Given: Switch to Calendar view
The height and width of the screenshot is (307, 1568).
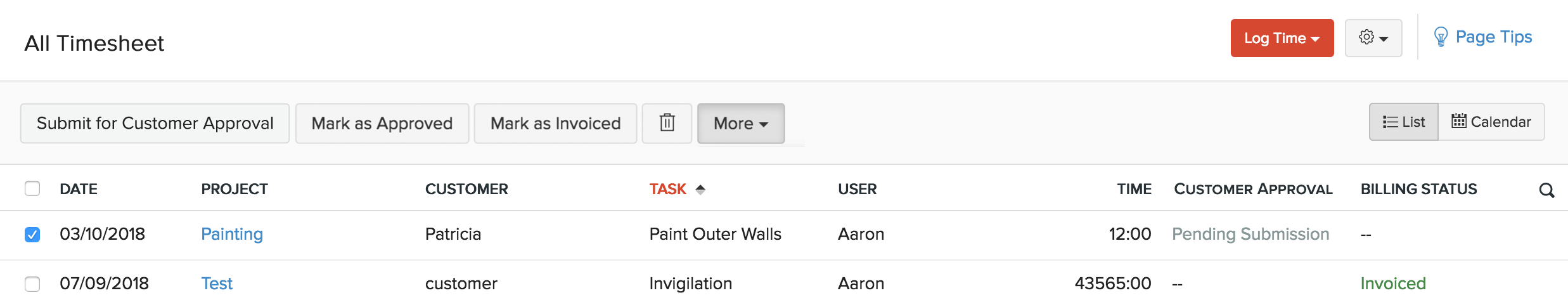Looking at the screenshot, I should click(x=1491, y=122).
